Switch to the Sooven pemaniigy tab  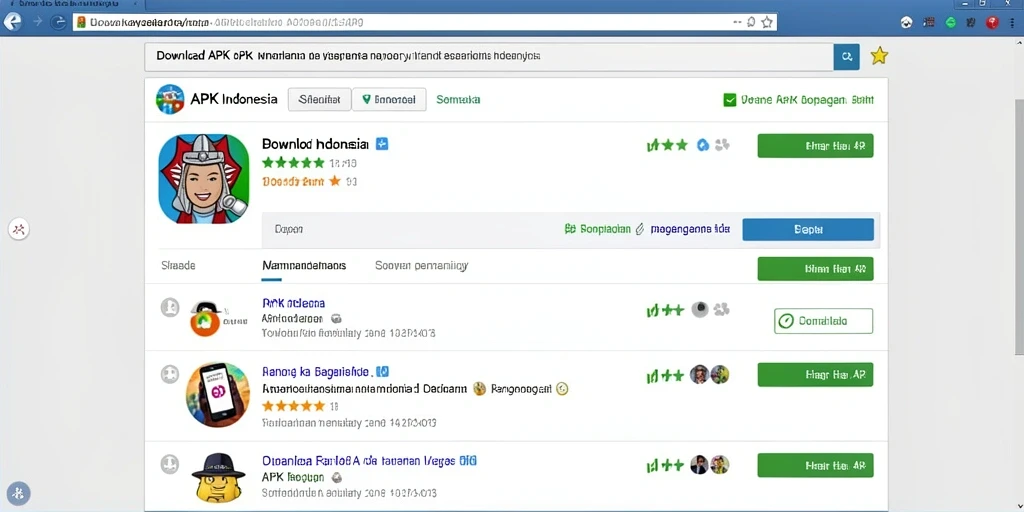point(421,266)
